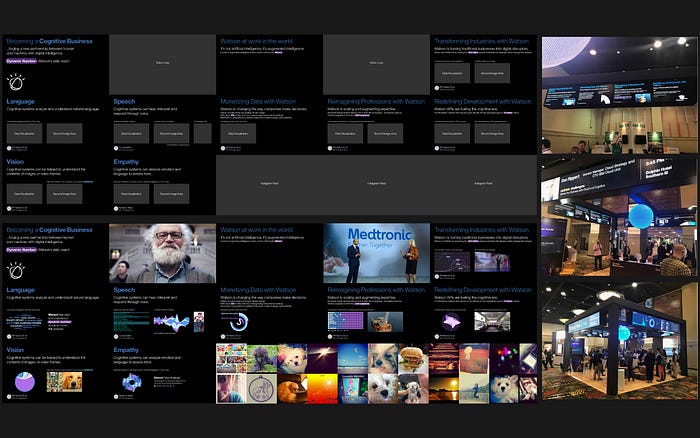Viewport: 700px width, 438px height.
Task: Select the purple poodle photo in the Instagram grid
Action: click(262, 359)
